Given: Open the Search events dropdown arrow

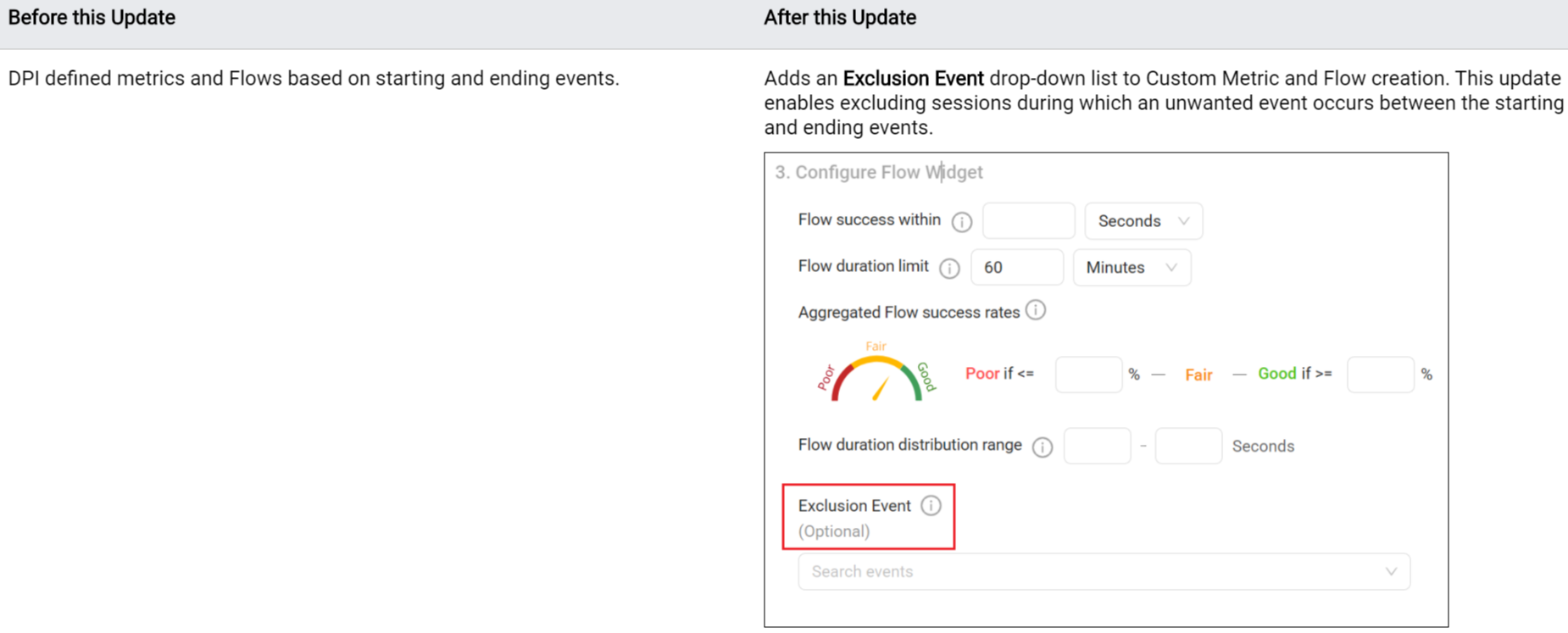Looking at the screenshot, I should (1391, 572).
